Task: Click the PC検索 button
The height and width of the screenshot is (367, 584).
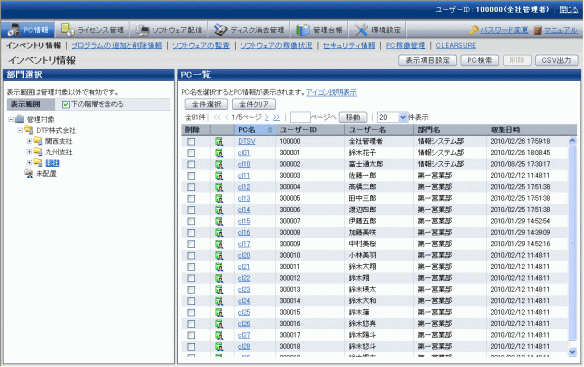Action: click(480, 60)
